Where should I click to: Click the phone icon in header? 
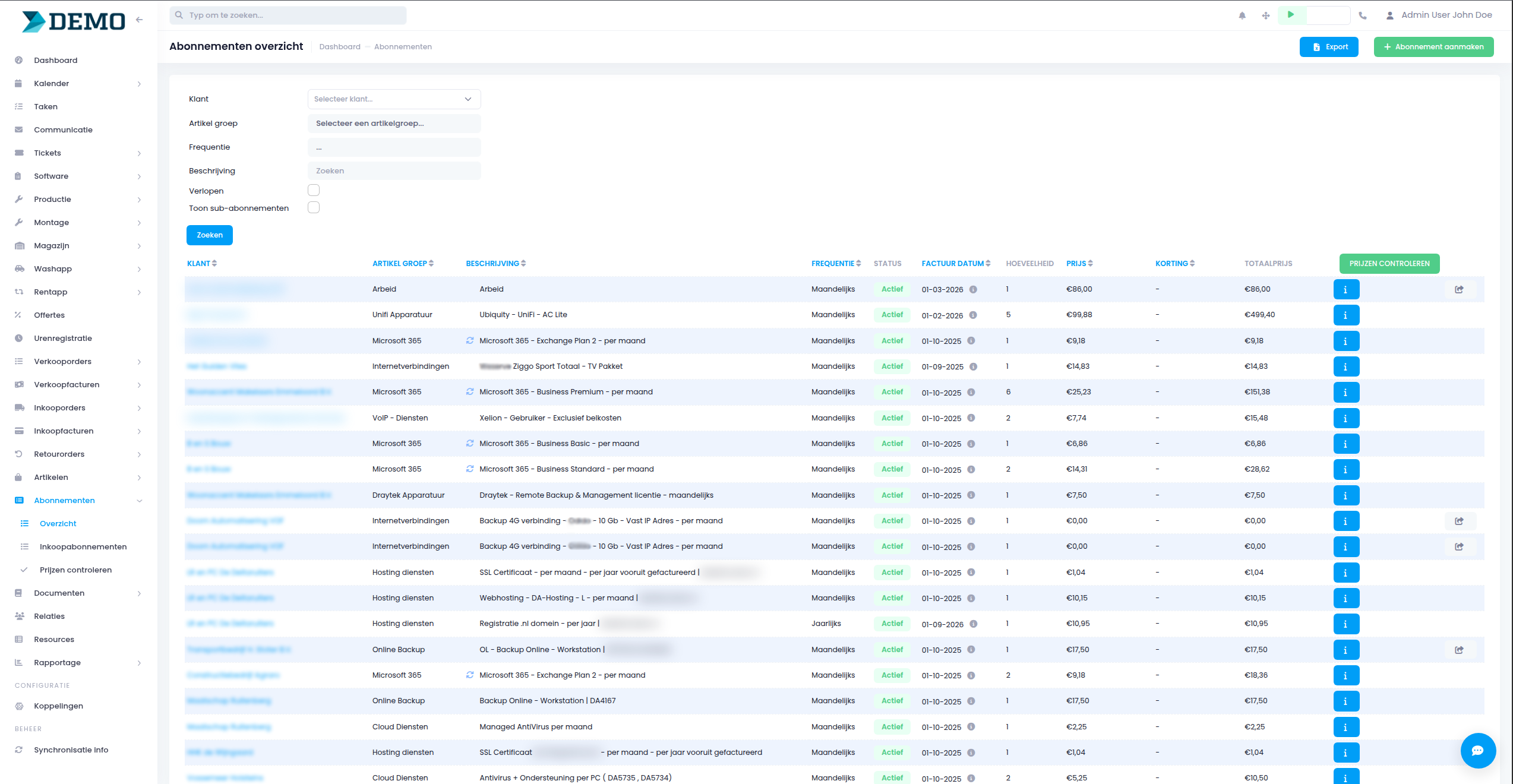(x=1363, y=15)
